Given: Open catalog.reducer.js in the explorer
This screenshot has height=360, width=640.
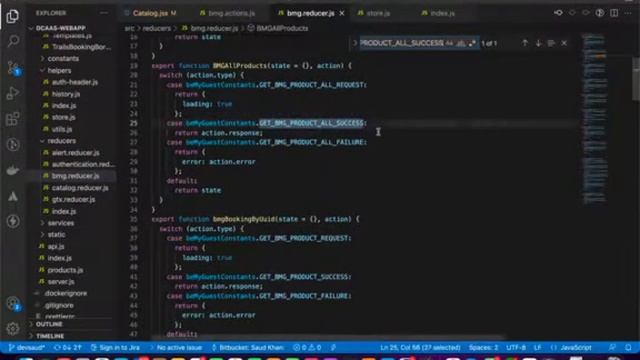Looking at the screenshot, I should (80, 188).
